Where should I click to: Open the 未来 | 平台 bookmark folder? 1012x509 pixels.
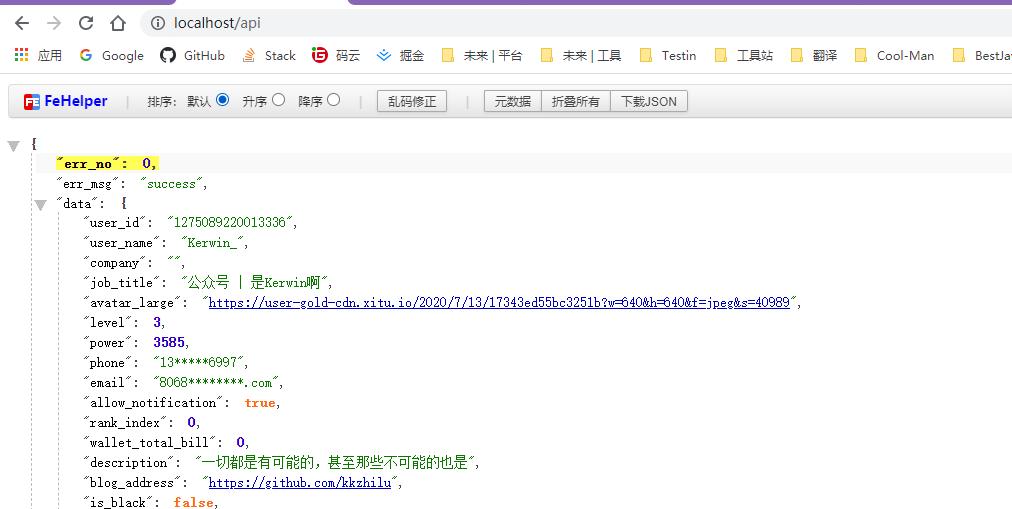(481, 55)
